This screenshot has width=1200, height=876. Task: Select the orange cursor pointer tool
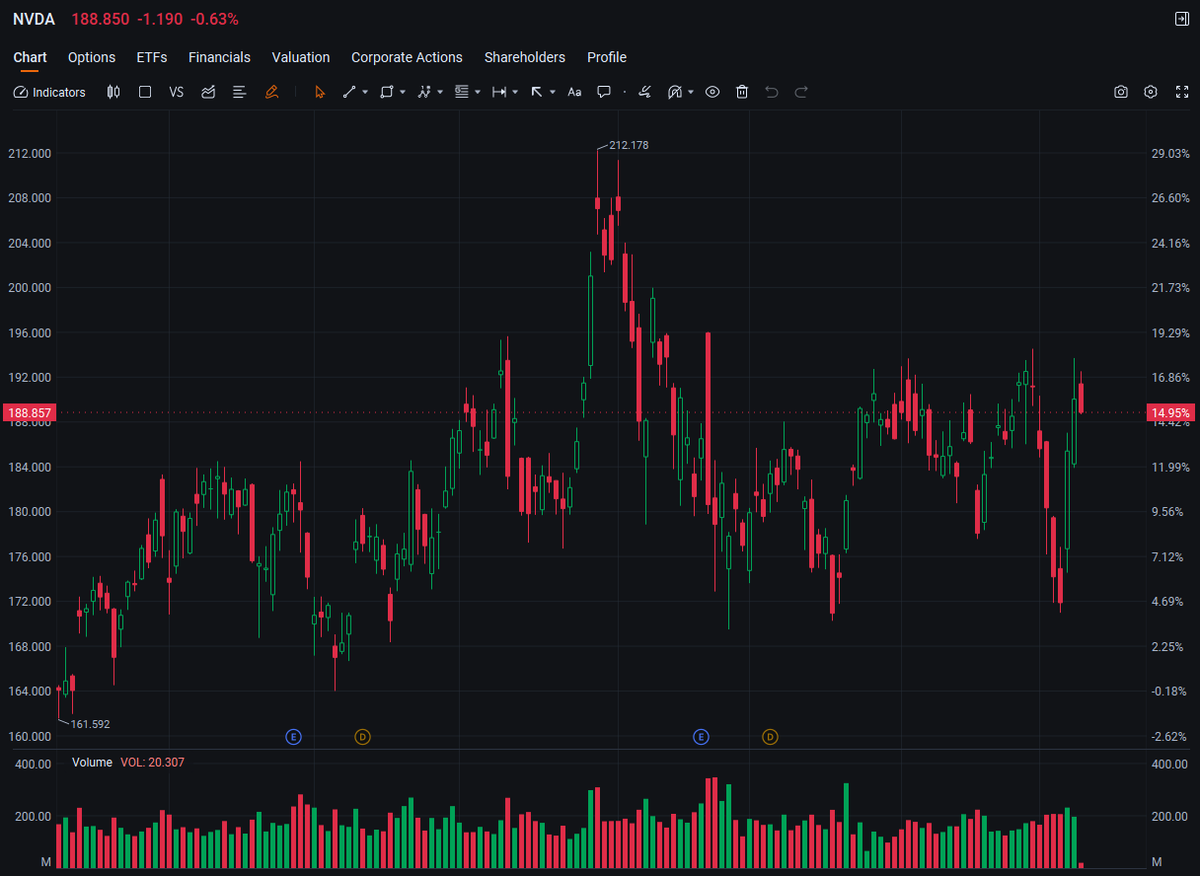click(320, 92)
